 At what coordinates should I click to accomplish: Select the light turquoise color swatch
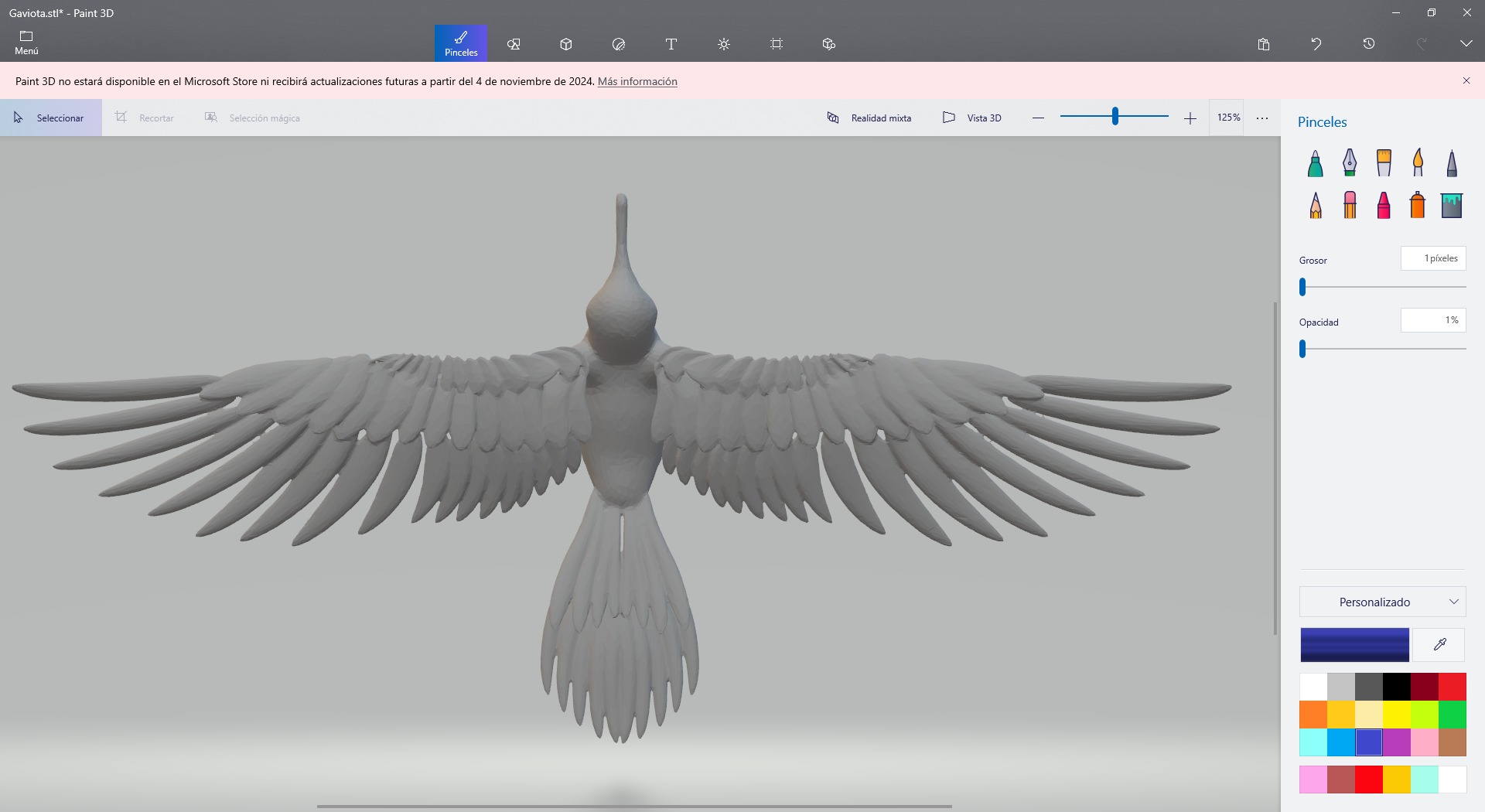[1313, 742]
